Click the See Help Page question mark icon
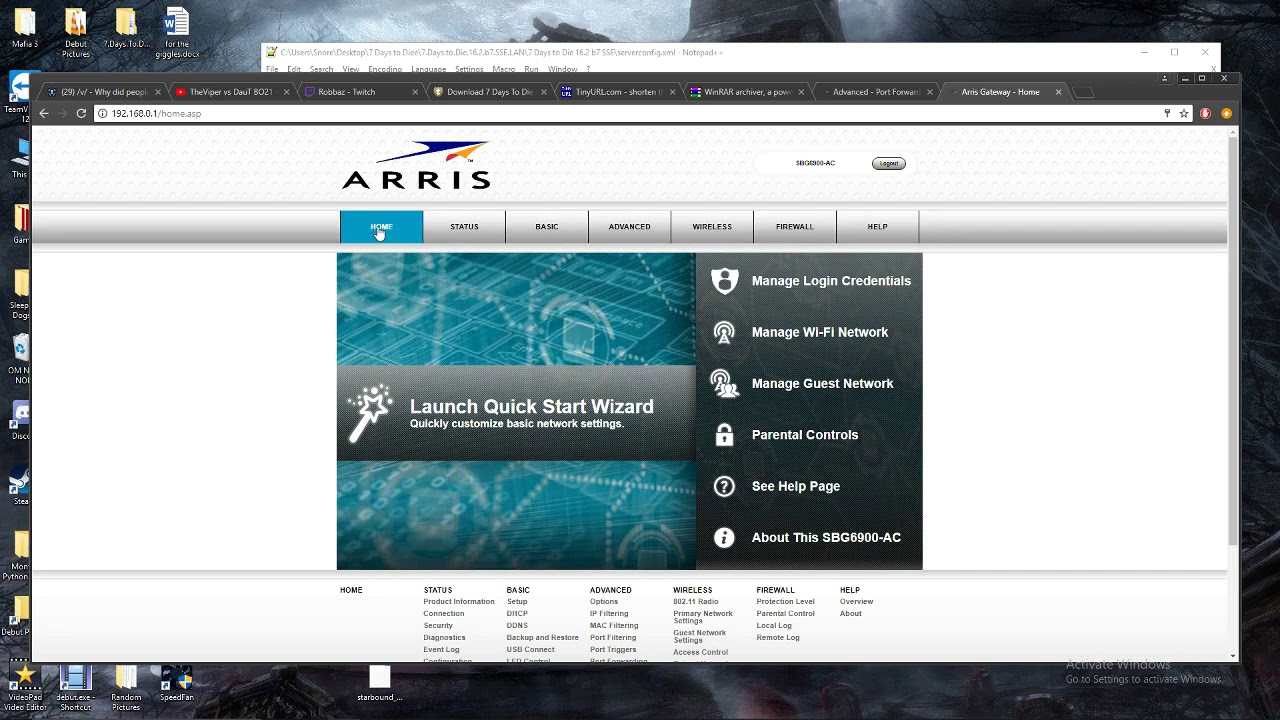Viewport: 1280px width, 720px height. point(724,486)
